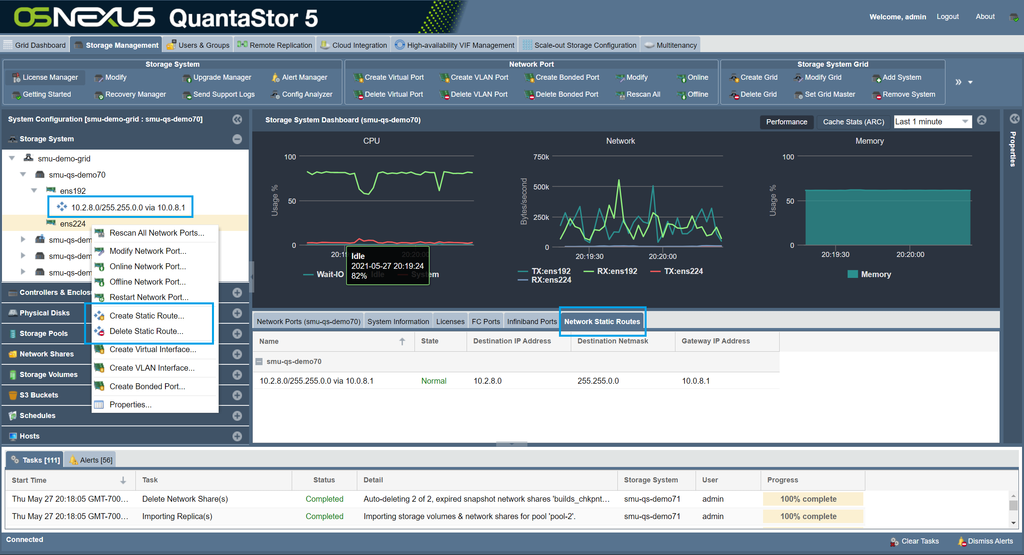Click the Add System icon
The image size is (1024, 555).
(875, 77)
